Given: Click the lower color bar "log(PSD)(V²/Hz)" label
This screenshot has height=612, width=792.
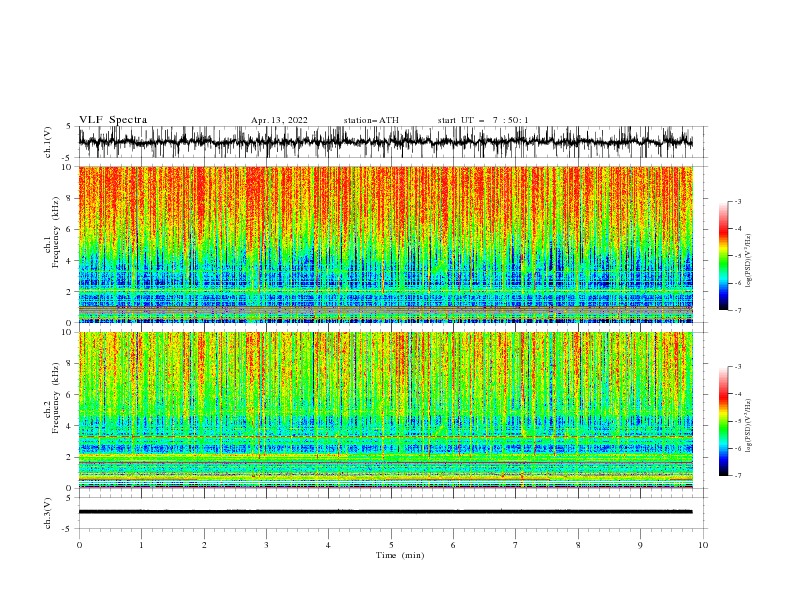Looking at the screenshot, I should 749,426.
